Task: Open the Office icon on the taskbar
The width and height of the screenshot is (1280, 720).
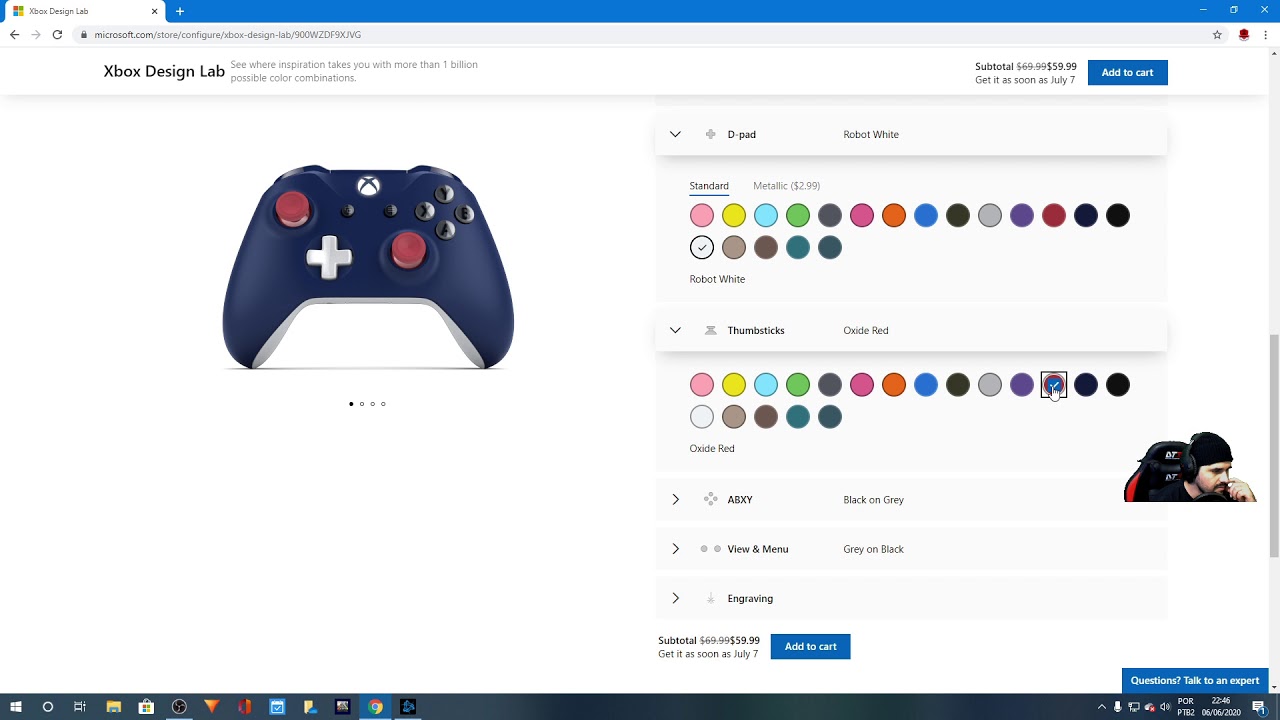Action: [245, 707]
